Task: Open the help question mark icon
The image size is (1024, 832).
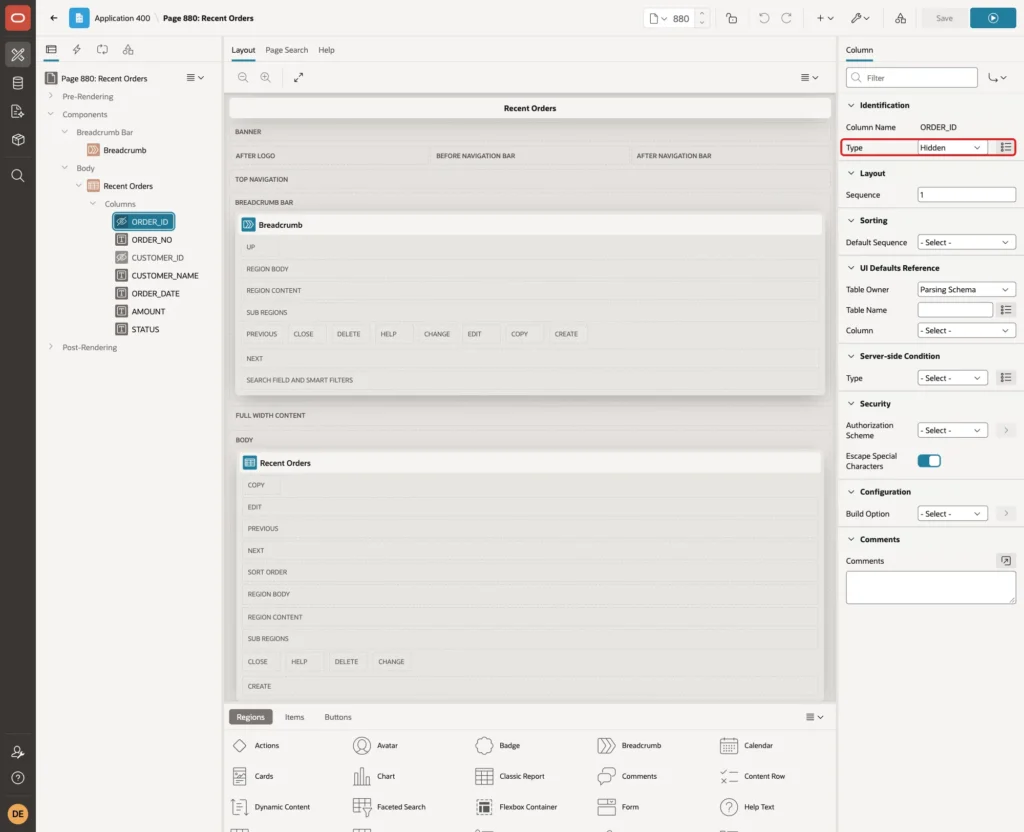Action: click(x=18, y=778)
